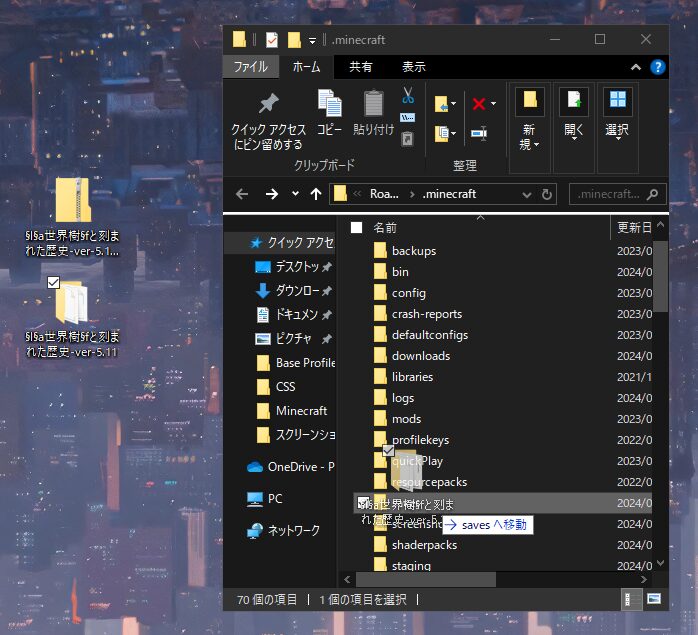
Task: Click horizontal scrollbar right arrow
Action: pyautogui.click(x=643, y=579)
